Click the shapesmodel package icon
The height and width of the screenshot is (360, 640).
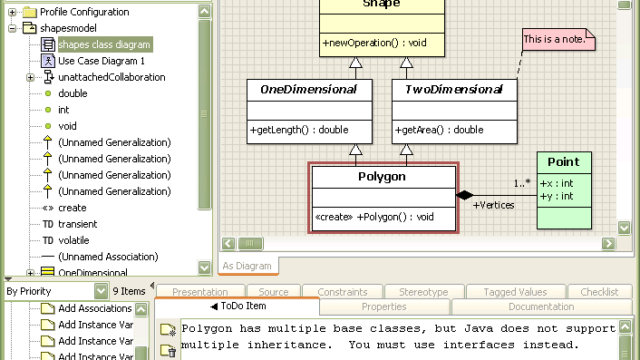pos(29,28)
